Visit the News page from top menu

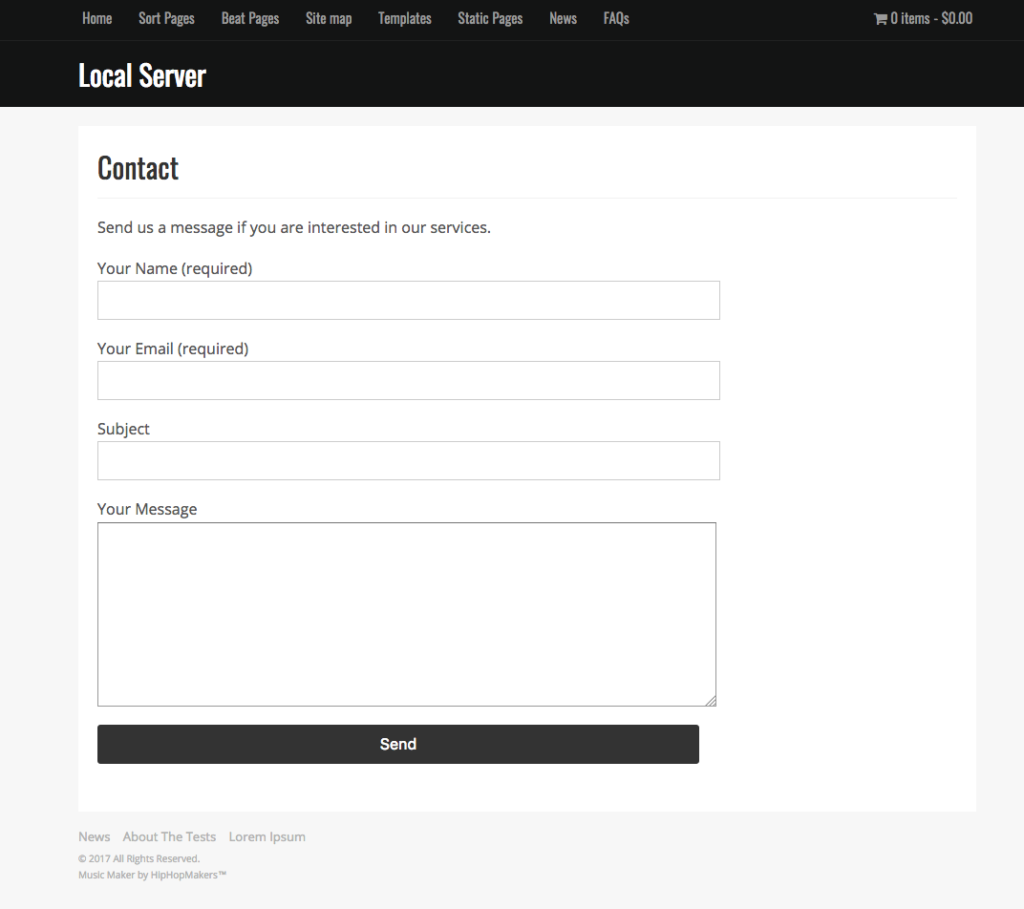[563, 18]
